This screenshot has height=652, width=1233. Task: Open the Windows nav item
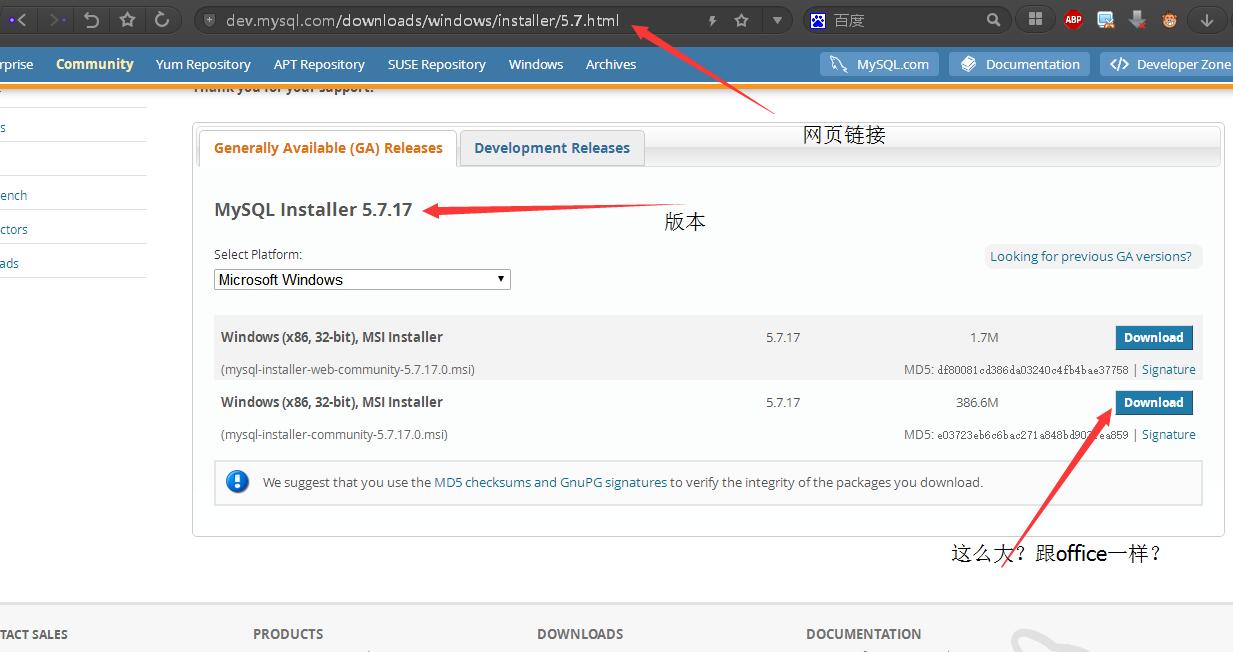(536, 64)
